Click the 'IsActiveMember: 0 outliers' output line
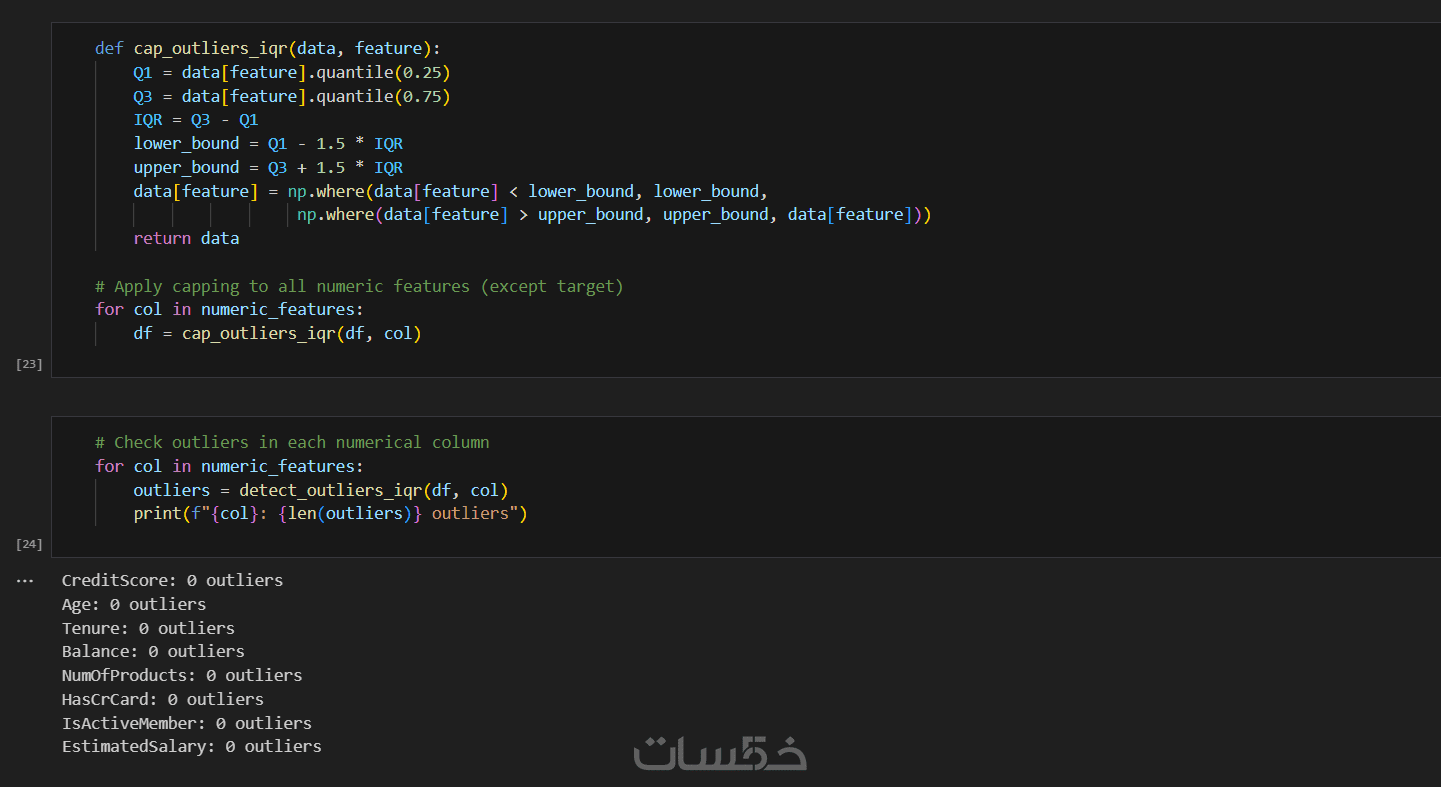The height and width of the screenshot is (787, 1441). 186,723
